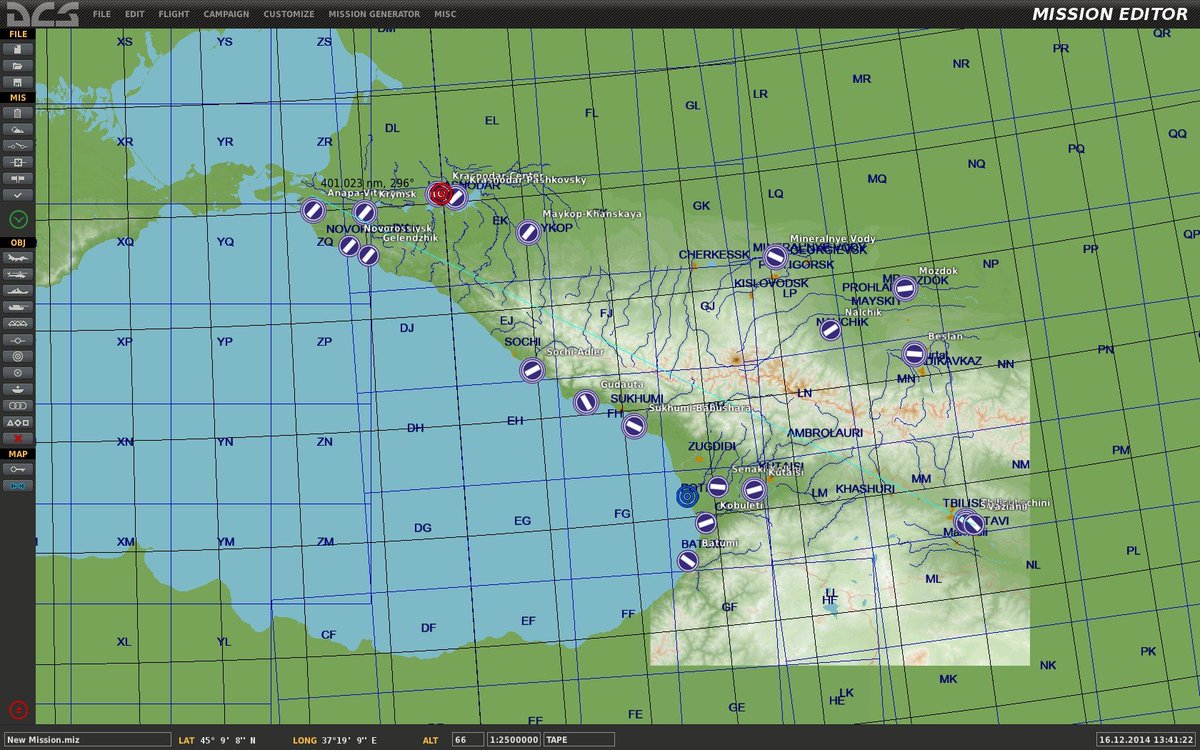This screenshot has height=750, width=1200.
Task: Select the bullseye concentric circles tool
Action: coord(18,356)
